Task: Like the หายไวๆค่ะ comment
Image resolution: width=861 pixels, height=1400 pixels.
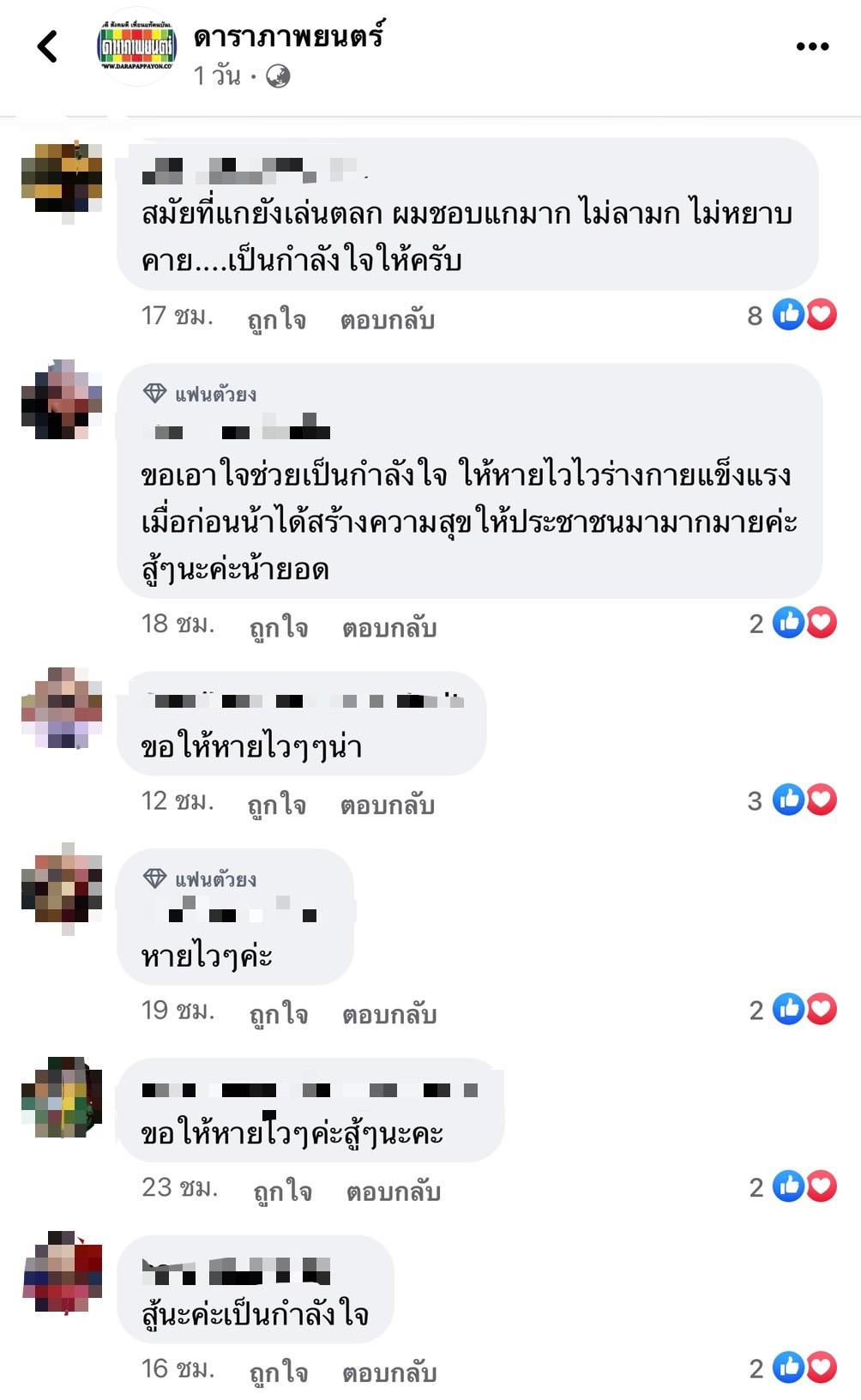Action: tap(278, 1014)
